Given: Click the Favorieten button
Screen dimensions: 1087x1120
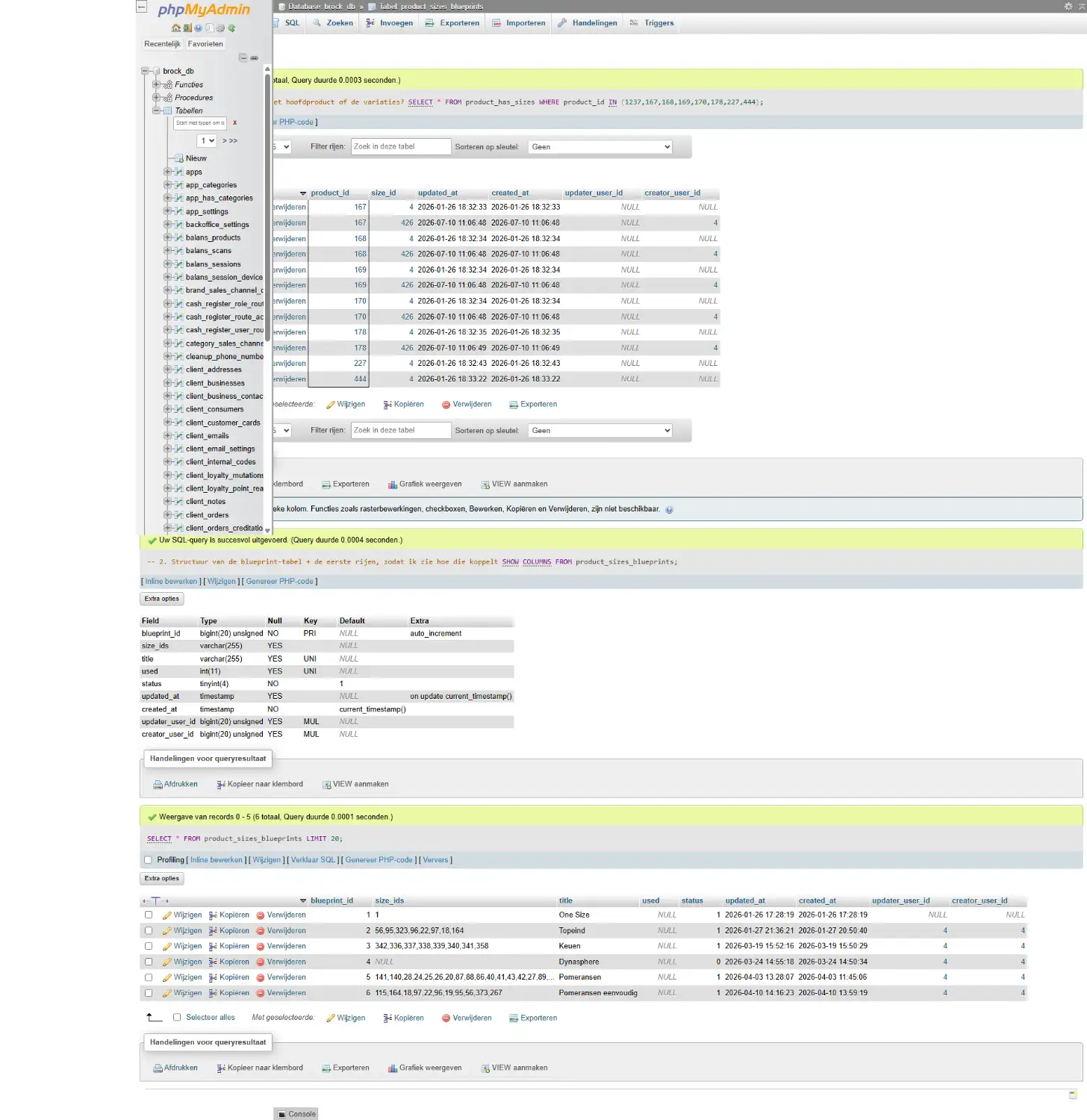Looking at the screenshot, I should coord(205,44).
